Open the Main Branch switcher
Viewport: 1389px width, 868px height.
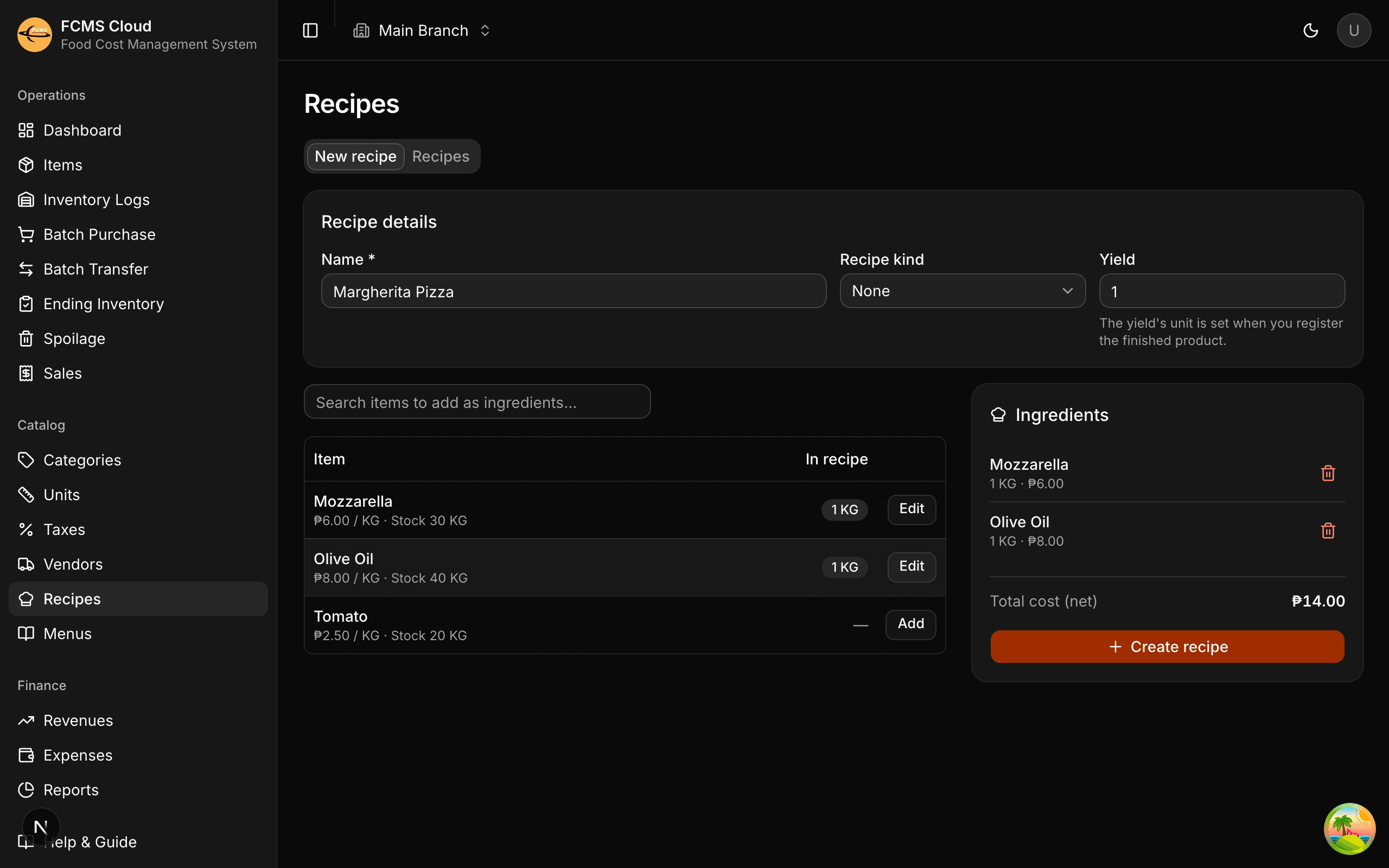point(422,30)
